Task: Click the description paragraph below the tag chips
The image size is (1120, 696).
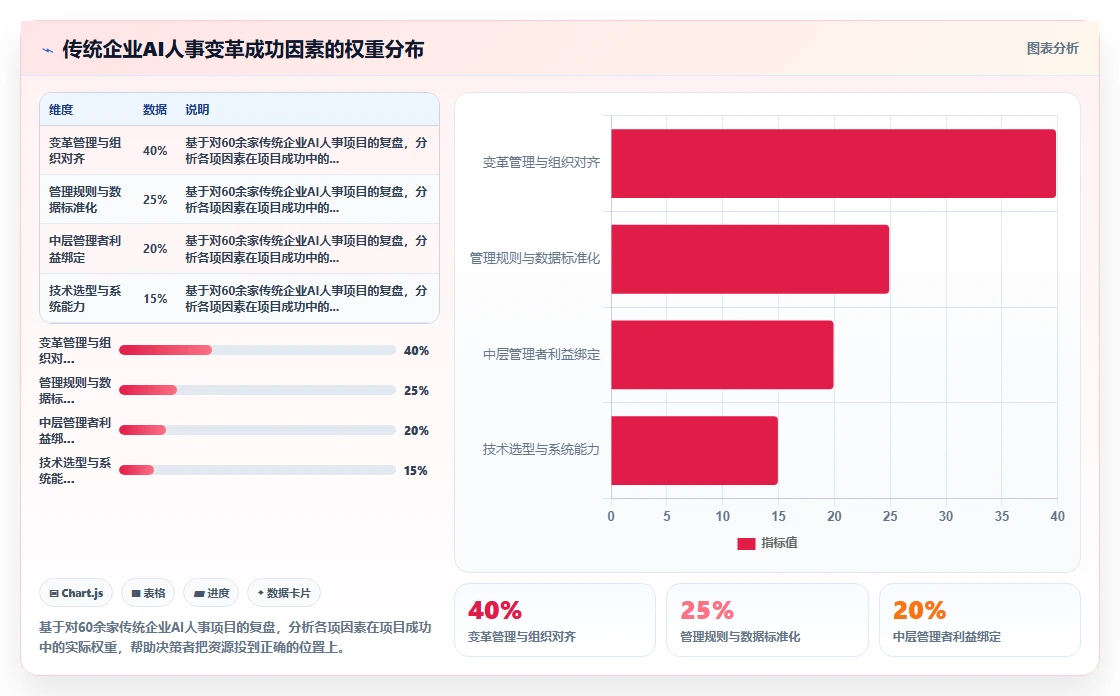Action: [x=235, y=637]
